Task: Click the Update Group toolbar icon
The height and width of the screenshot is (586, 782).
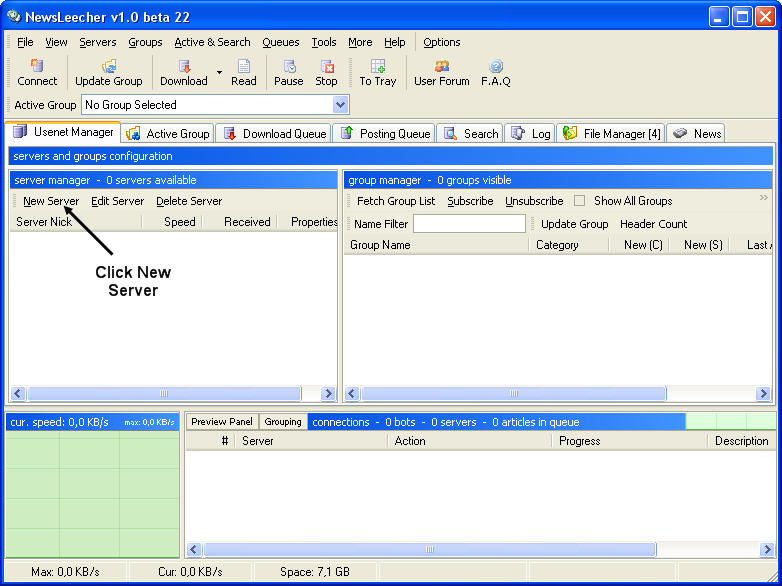Action: pyautogui.click(x=108, y=66)
